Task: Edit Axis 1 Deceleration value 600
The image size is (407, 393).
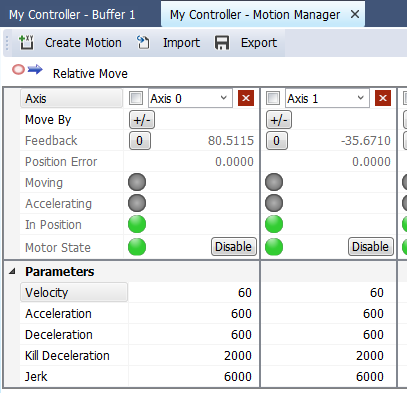Action: (x=373, y=335)
